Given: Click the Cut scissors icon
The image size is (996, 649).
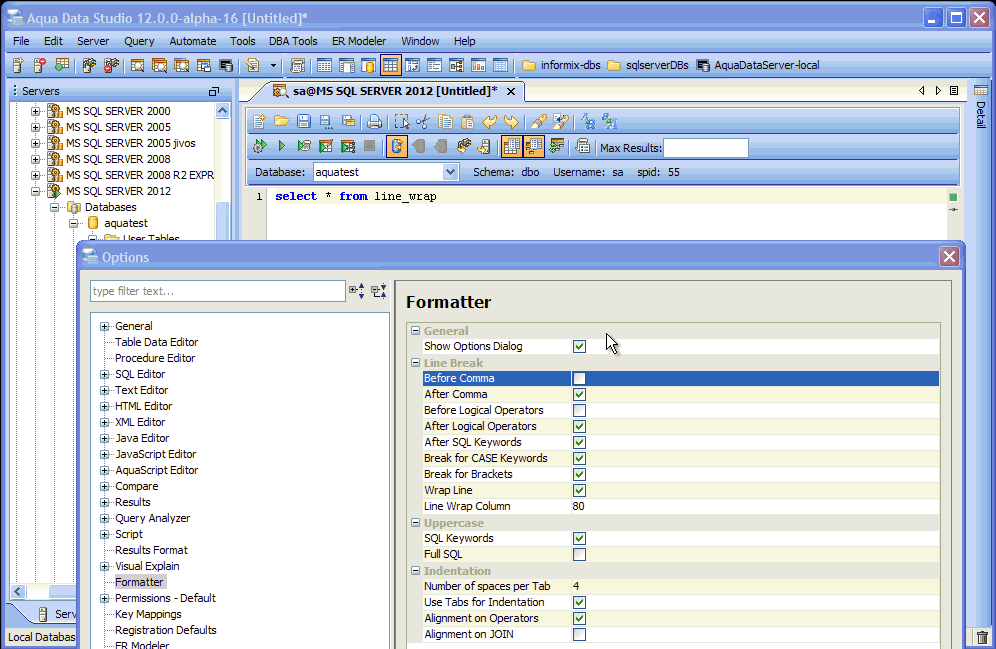Looking at the screenshot, I should point(423,121).
